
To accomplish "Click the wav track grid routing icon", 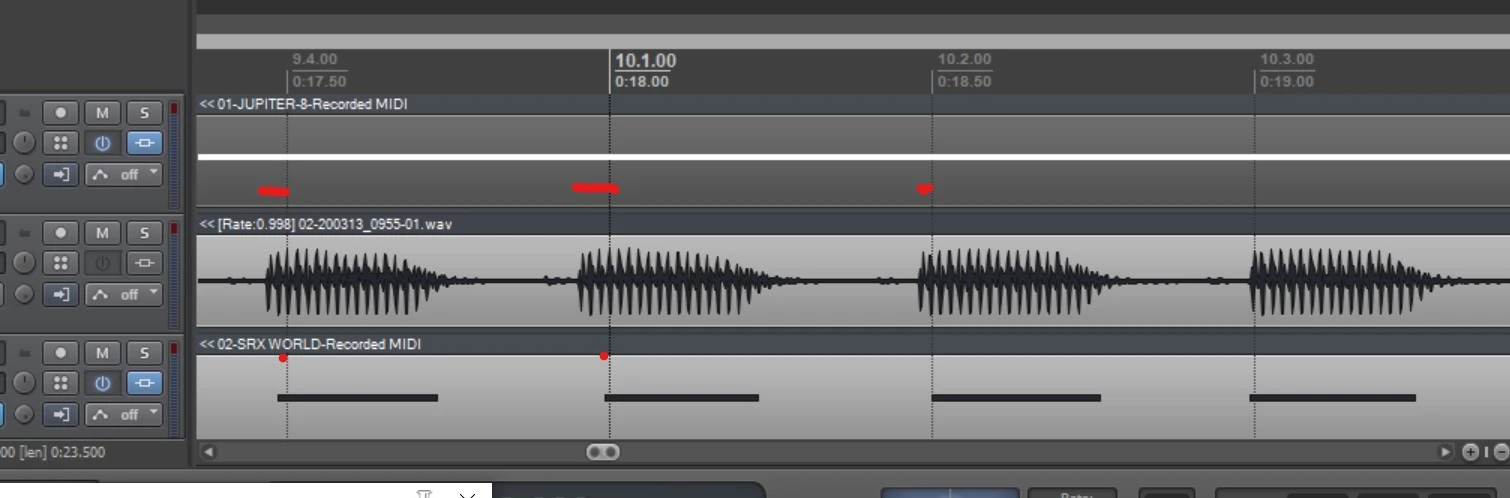I will pos(60,263).
